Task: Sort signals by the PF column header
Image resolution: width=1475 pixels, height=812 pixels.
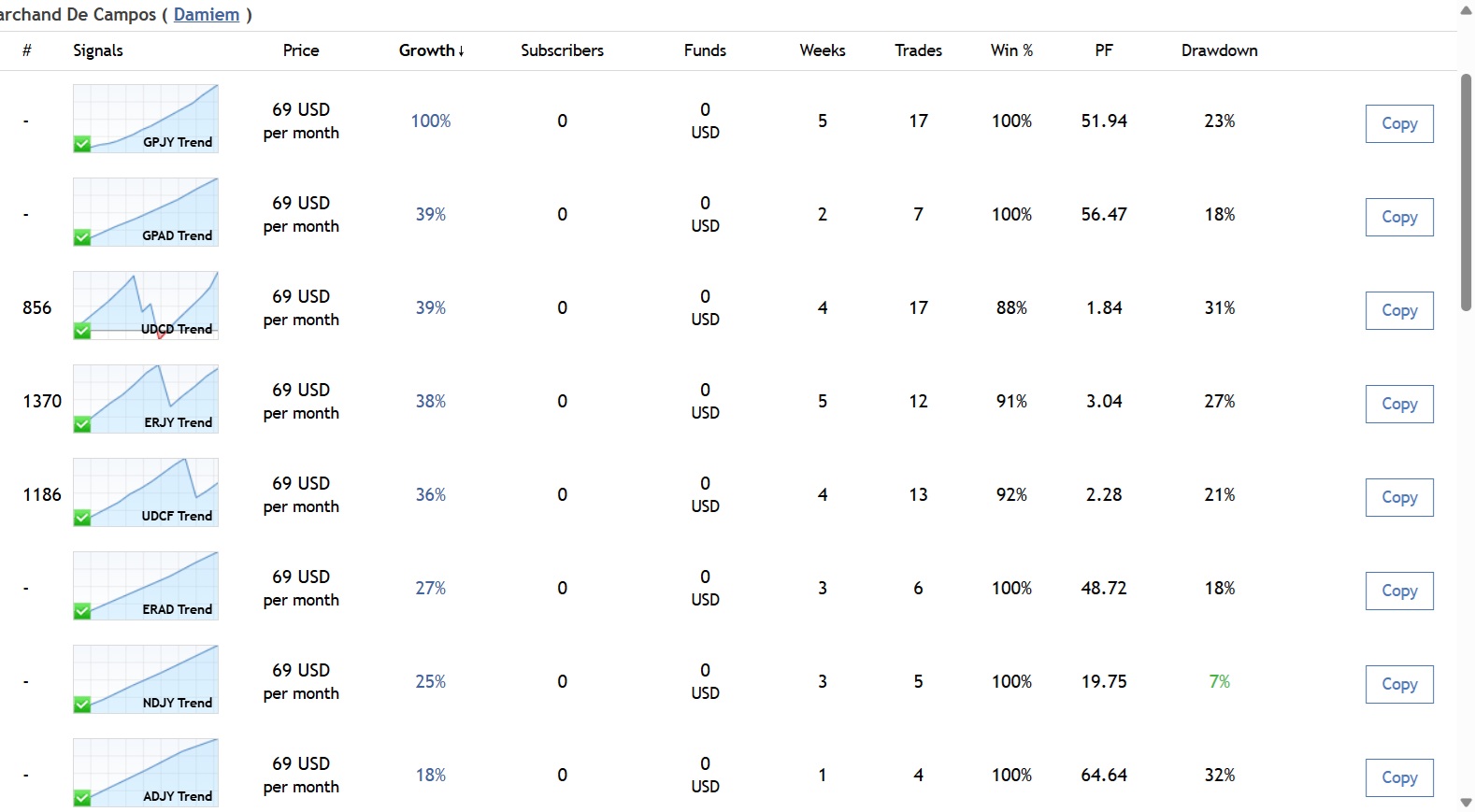Action: (1104, 50)
